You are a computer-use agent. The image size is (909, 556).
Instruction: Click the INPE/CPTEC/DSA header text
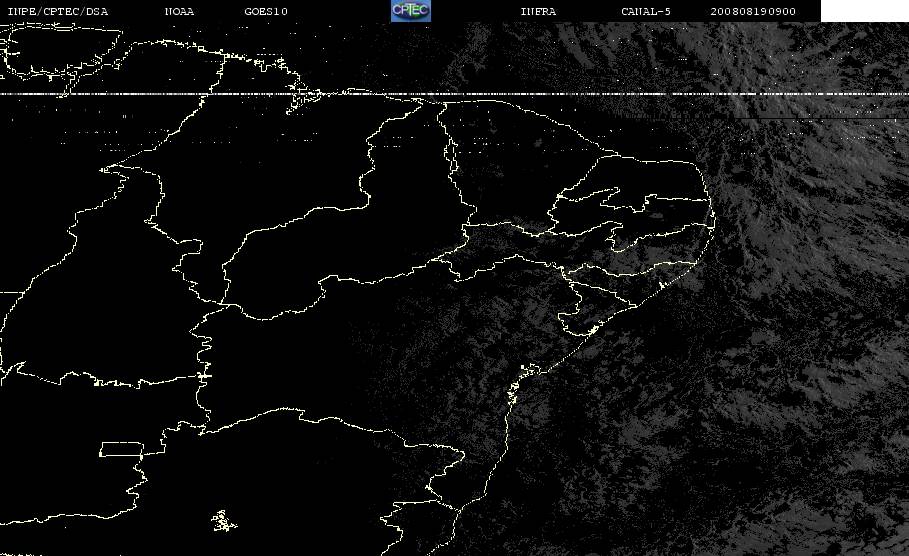tap(57, 12)
